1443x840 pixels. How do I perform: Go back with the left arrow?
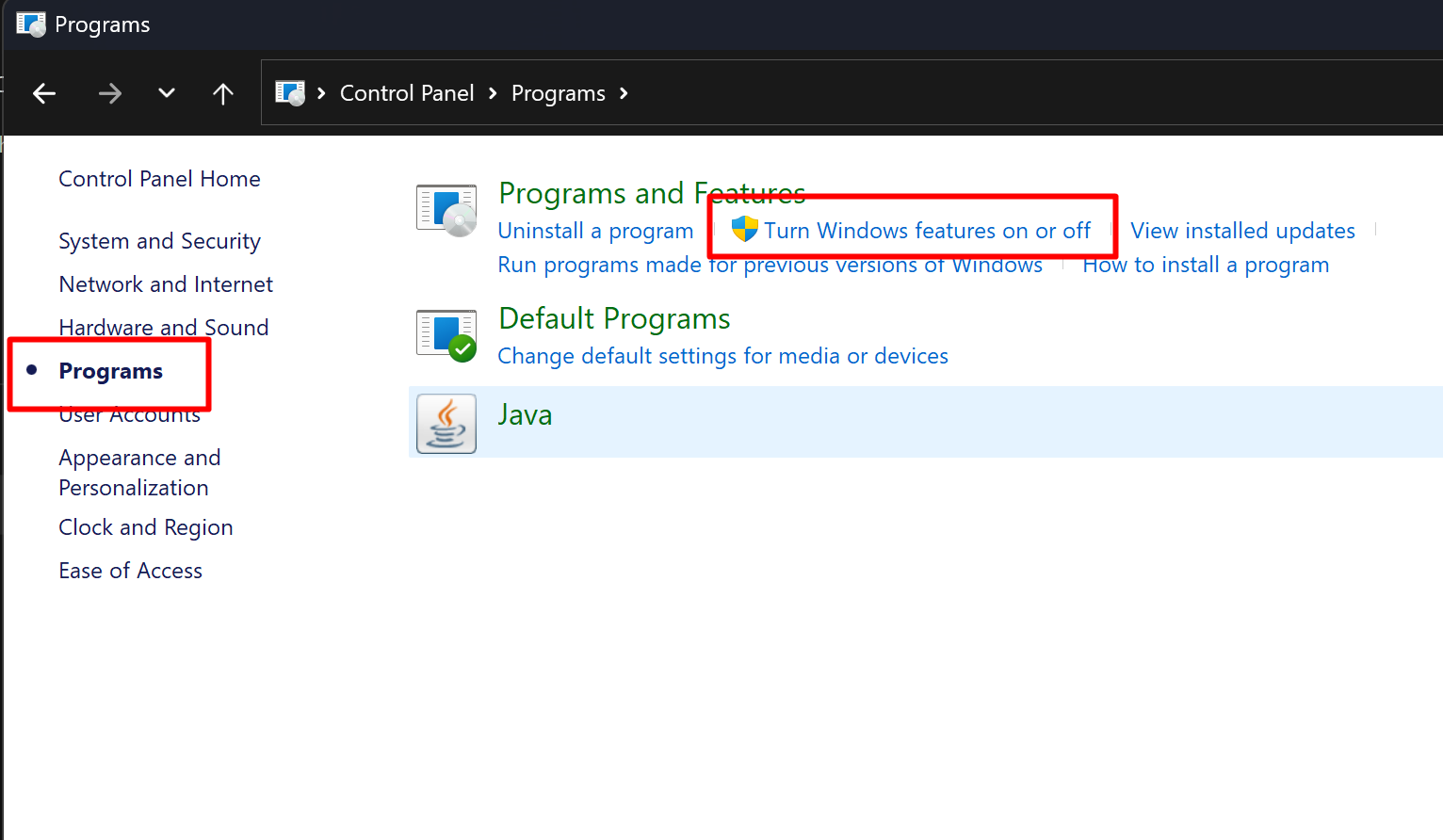pyautogui.click(x=44, y=93)
